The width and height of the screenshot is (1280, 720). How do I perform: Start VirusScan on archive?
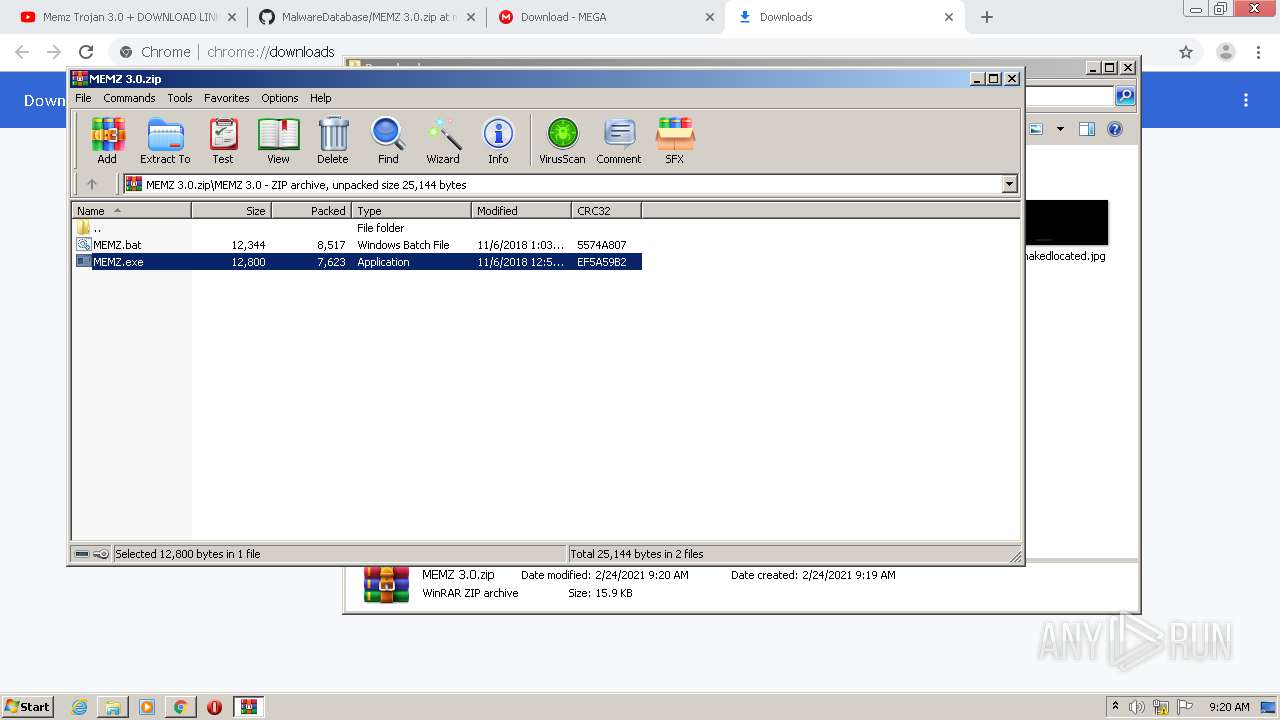coord(562,141)
